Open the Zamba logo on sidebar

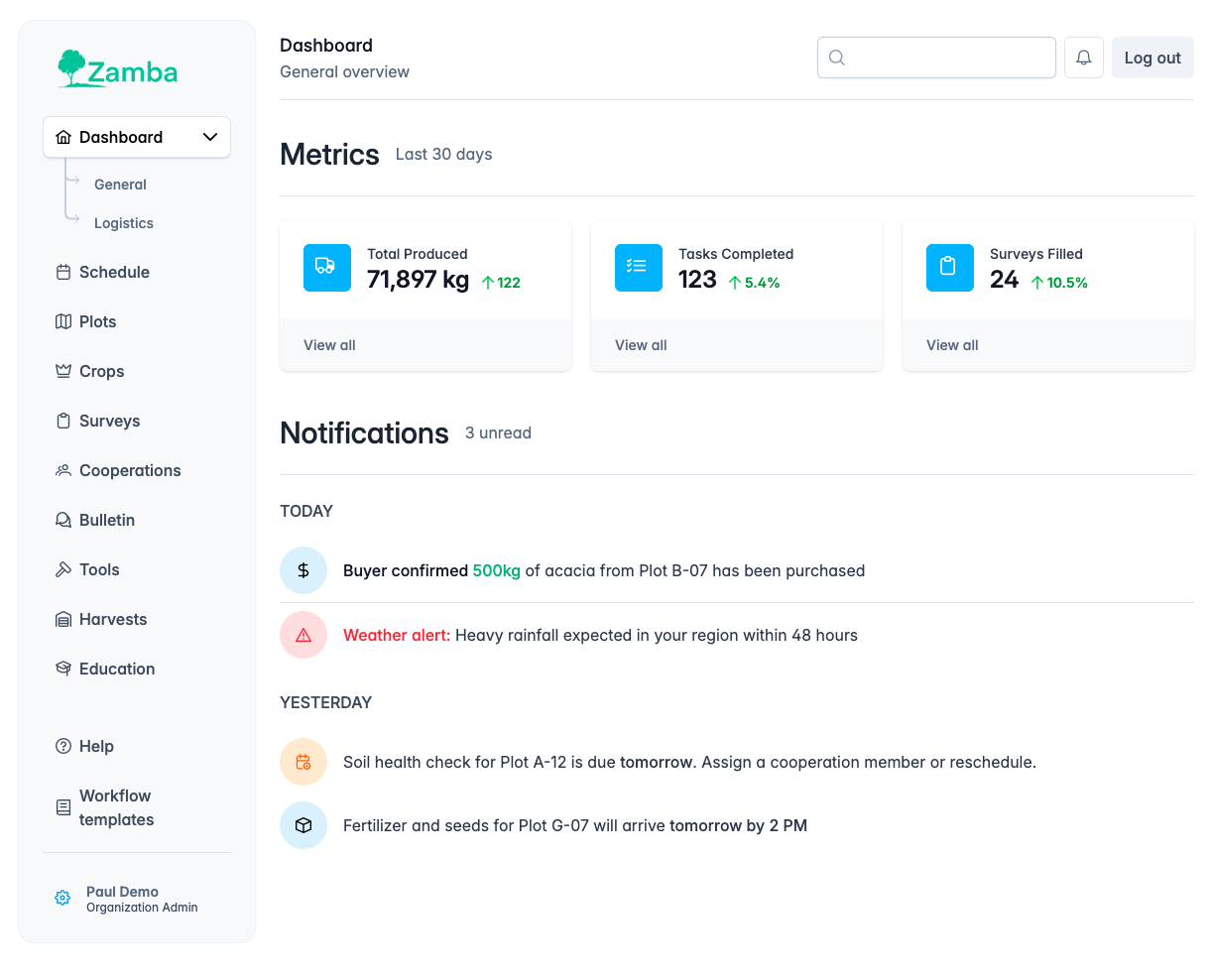(x=116, y=69)
